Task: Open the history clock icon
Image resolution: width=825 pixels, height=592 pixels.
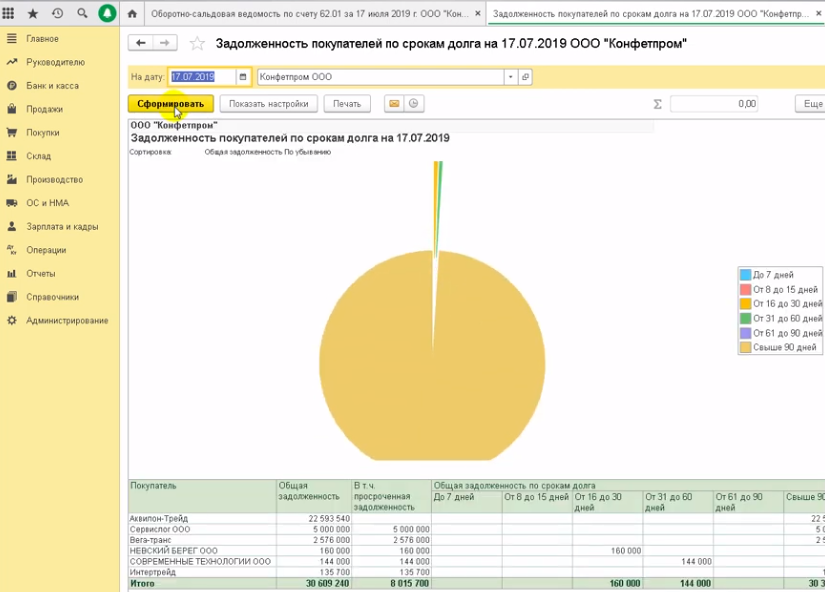Action: [x=57, y=14]
